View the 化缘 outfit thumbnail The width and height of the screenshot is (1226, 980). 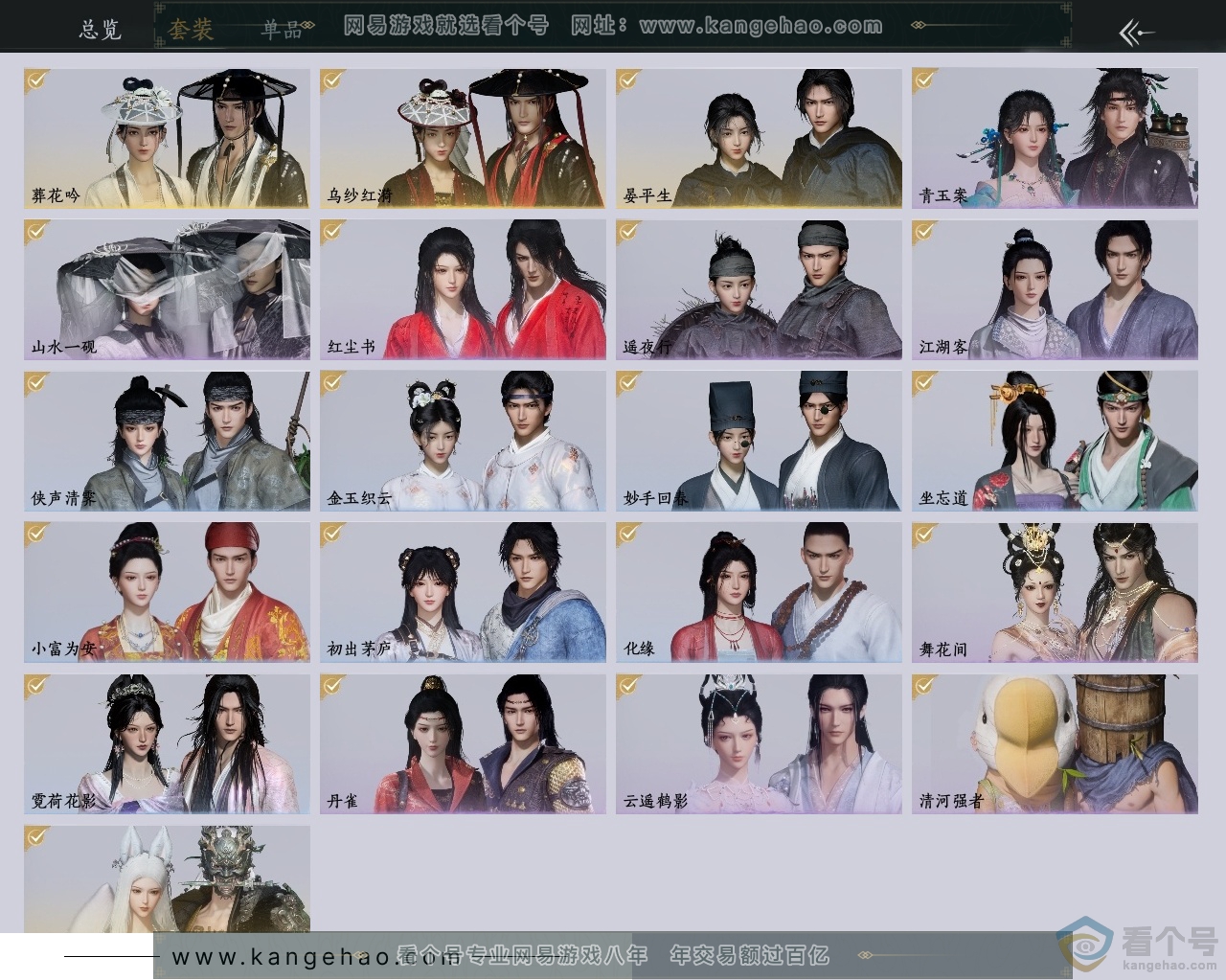point(759,592)
